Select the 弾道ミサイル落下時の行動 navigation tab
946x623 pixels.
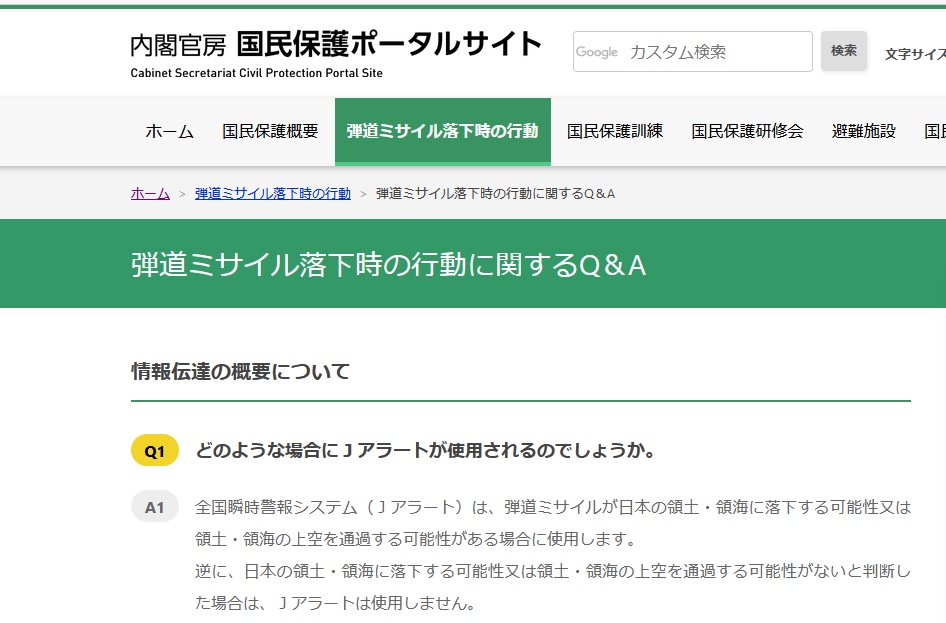pos(443,131)
